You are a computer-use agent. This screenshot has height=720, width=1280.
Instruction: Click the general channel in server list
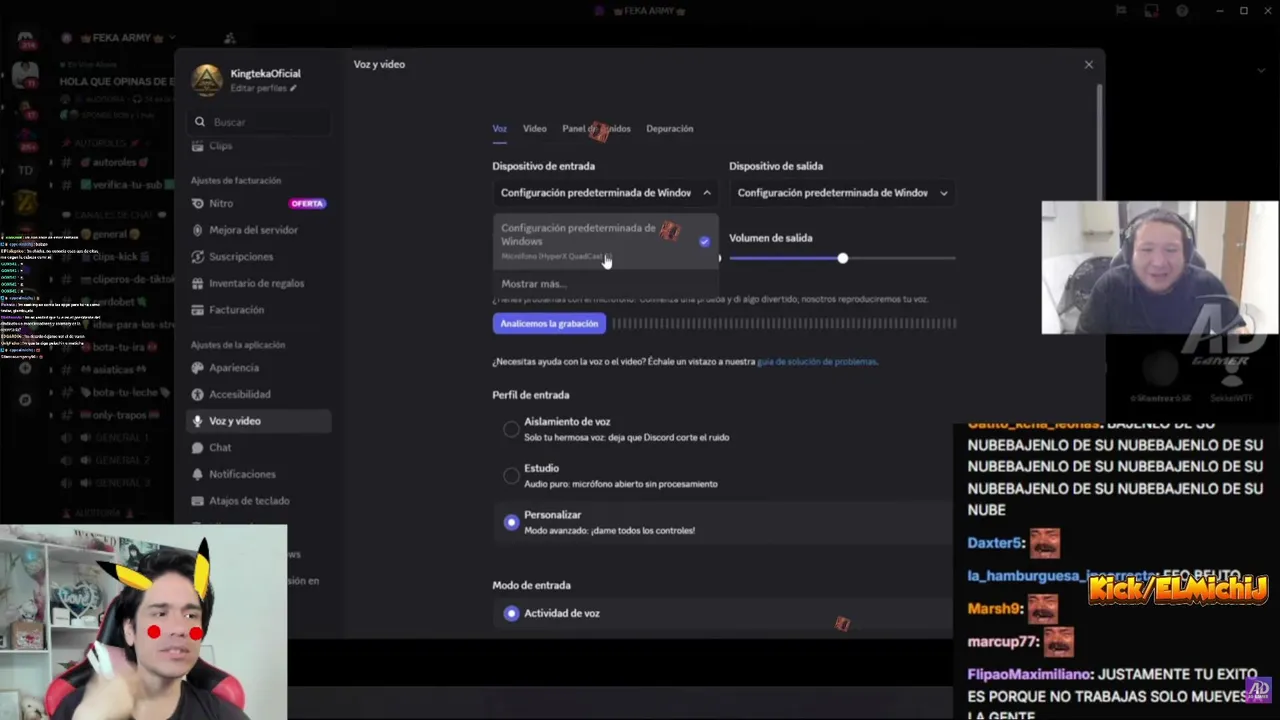pos(110,234)
